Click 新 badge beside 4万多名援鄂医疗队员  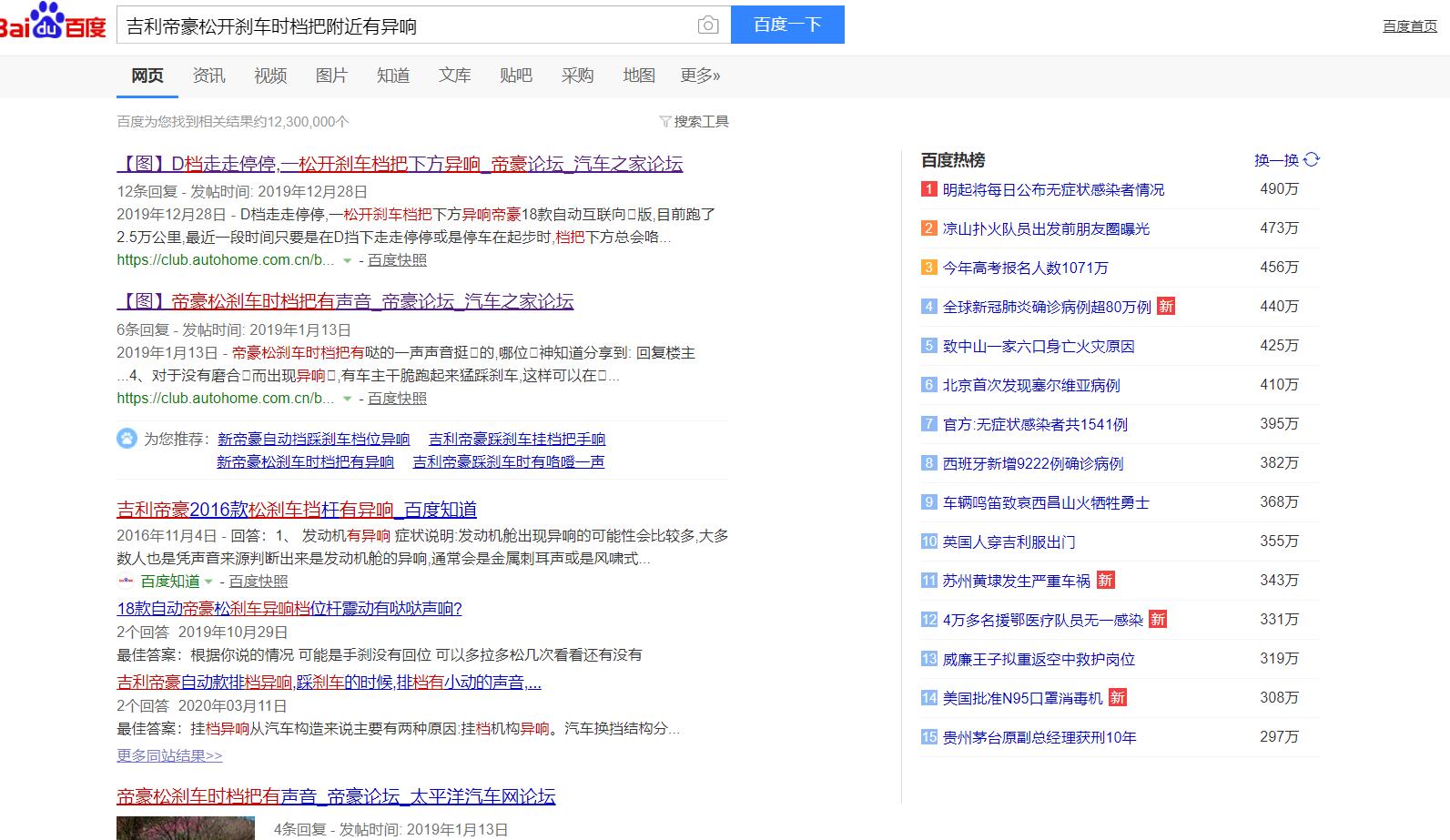[x=1158, y=619]
